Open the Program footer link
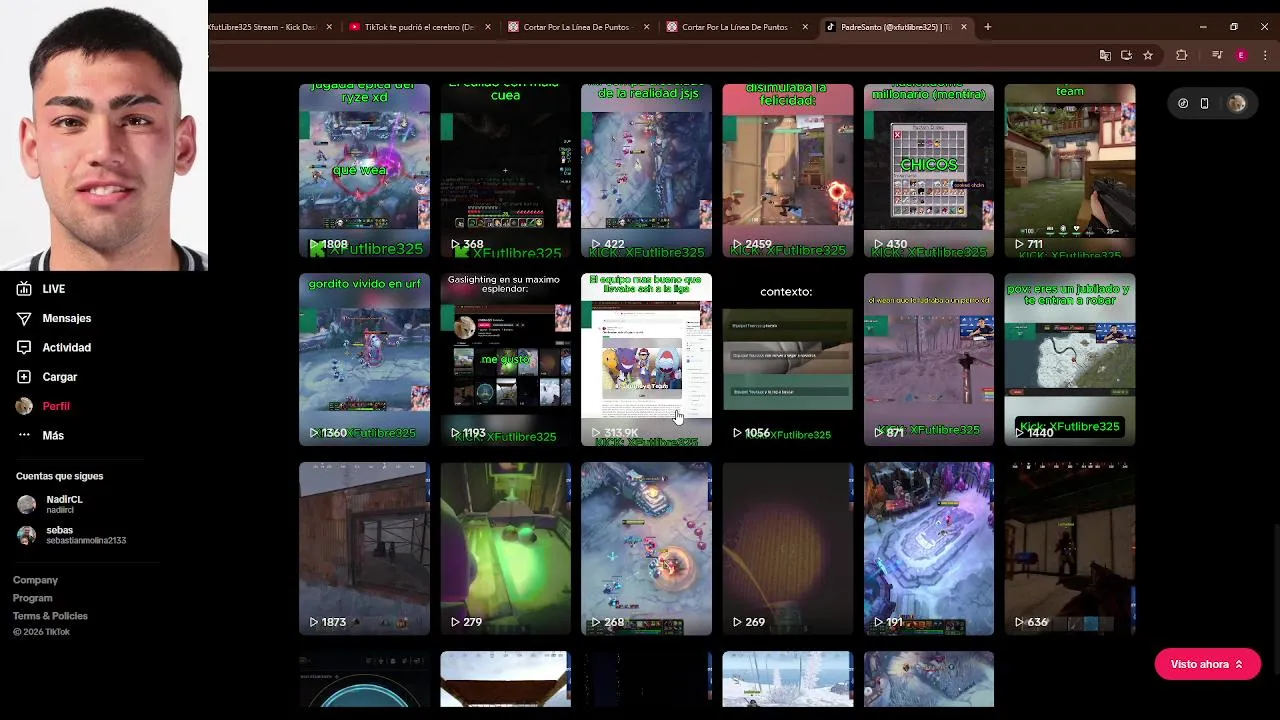Screen dimensions: 1280x720 [32, 598]
